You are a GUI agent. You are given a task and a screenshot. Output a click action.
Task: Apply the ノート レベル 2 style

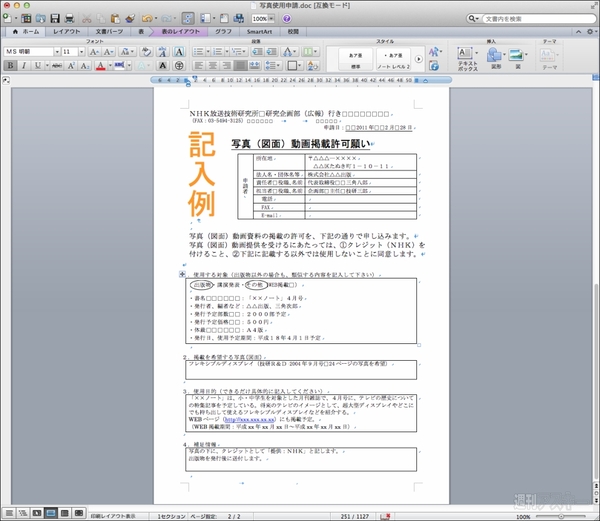(393, 59)
